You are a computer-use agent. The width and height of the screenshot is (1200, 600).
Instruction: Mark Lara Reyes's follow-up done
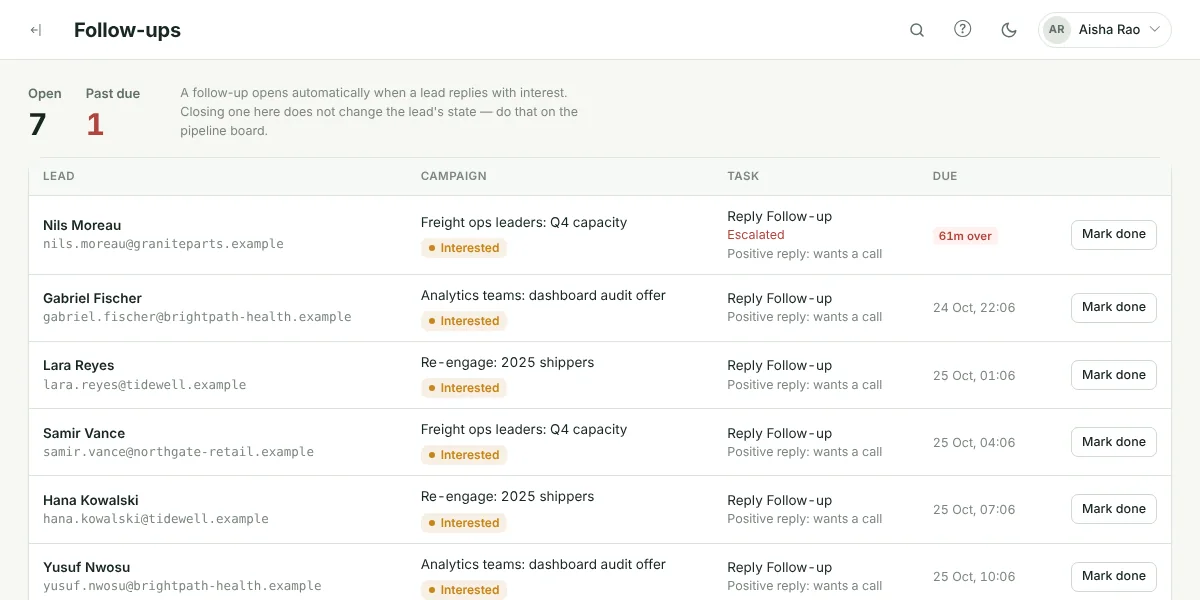[1114, 375]
